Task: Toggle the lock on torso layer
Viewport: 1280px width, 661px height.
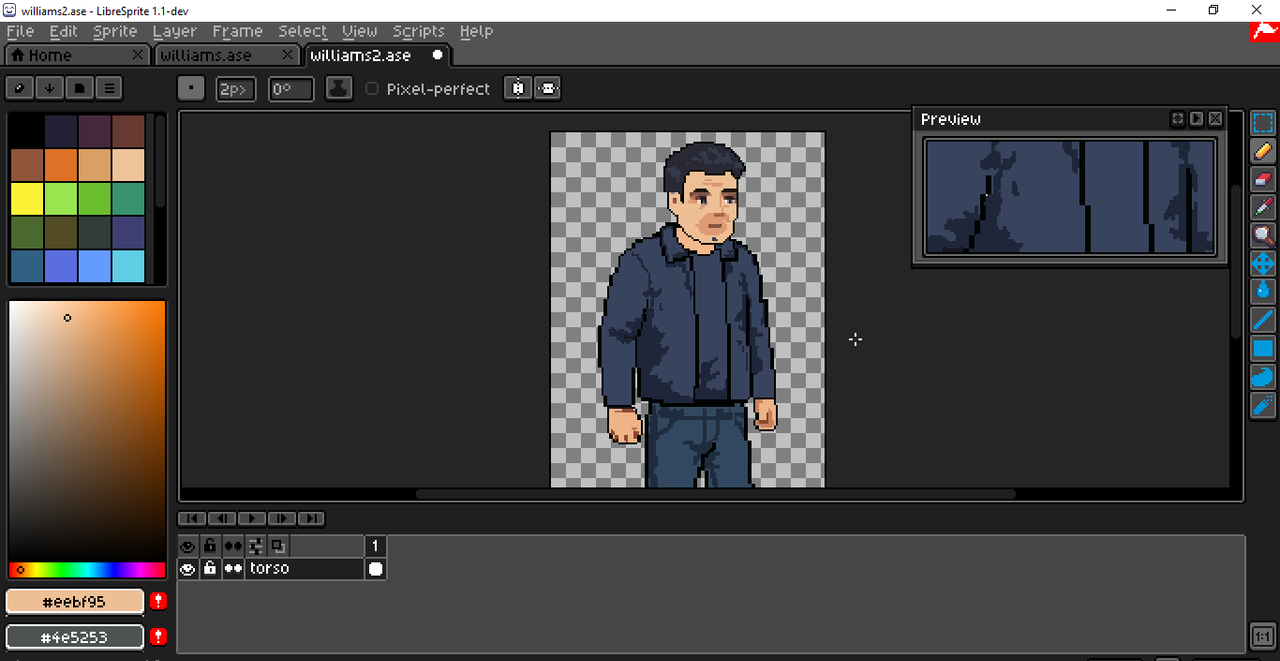Action: tap(210, 569)
